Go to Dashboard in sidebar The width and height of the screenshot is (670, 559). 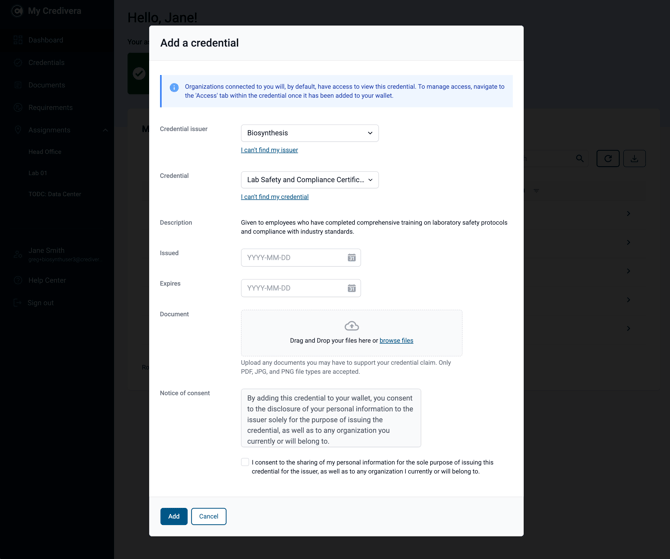[46, 40]
